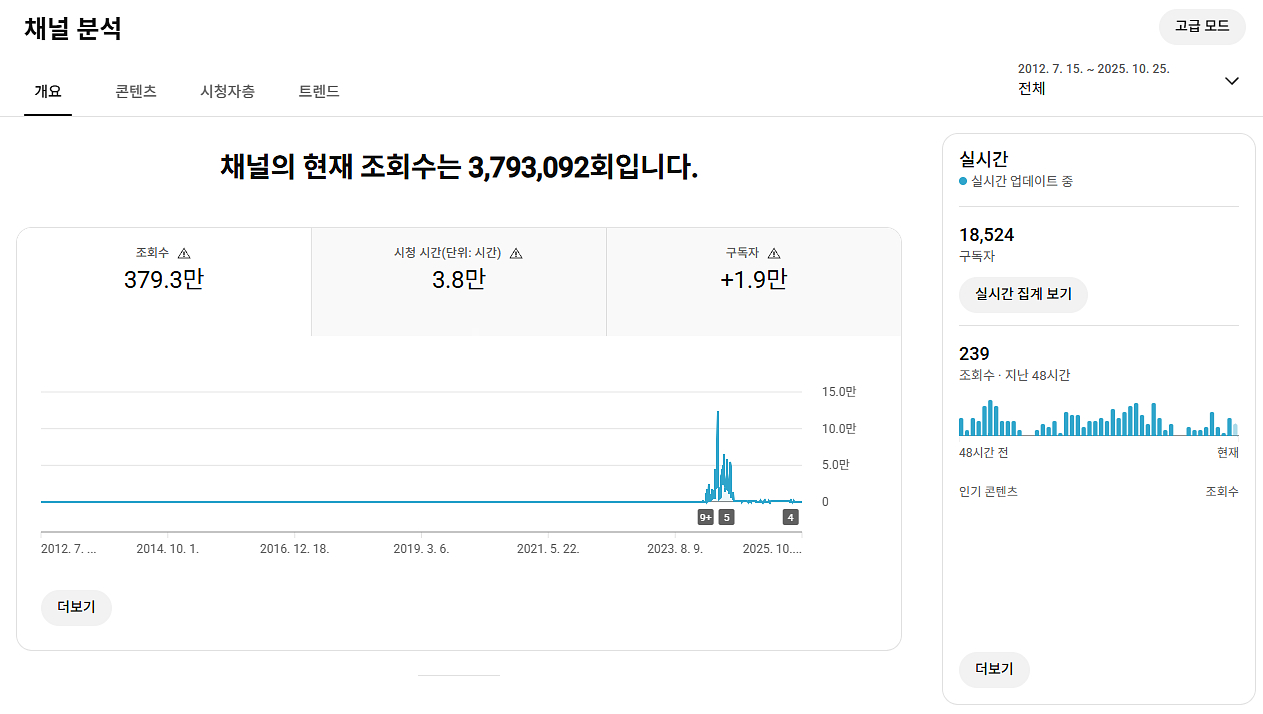Click the timeline marker labeled 5
The image size is (1263, 714).
[x=727, y=517]
